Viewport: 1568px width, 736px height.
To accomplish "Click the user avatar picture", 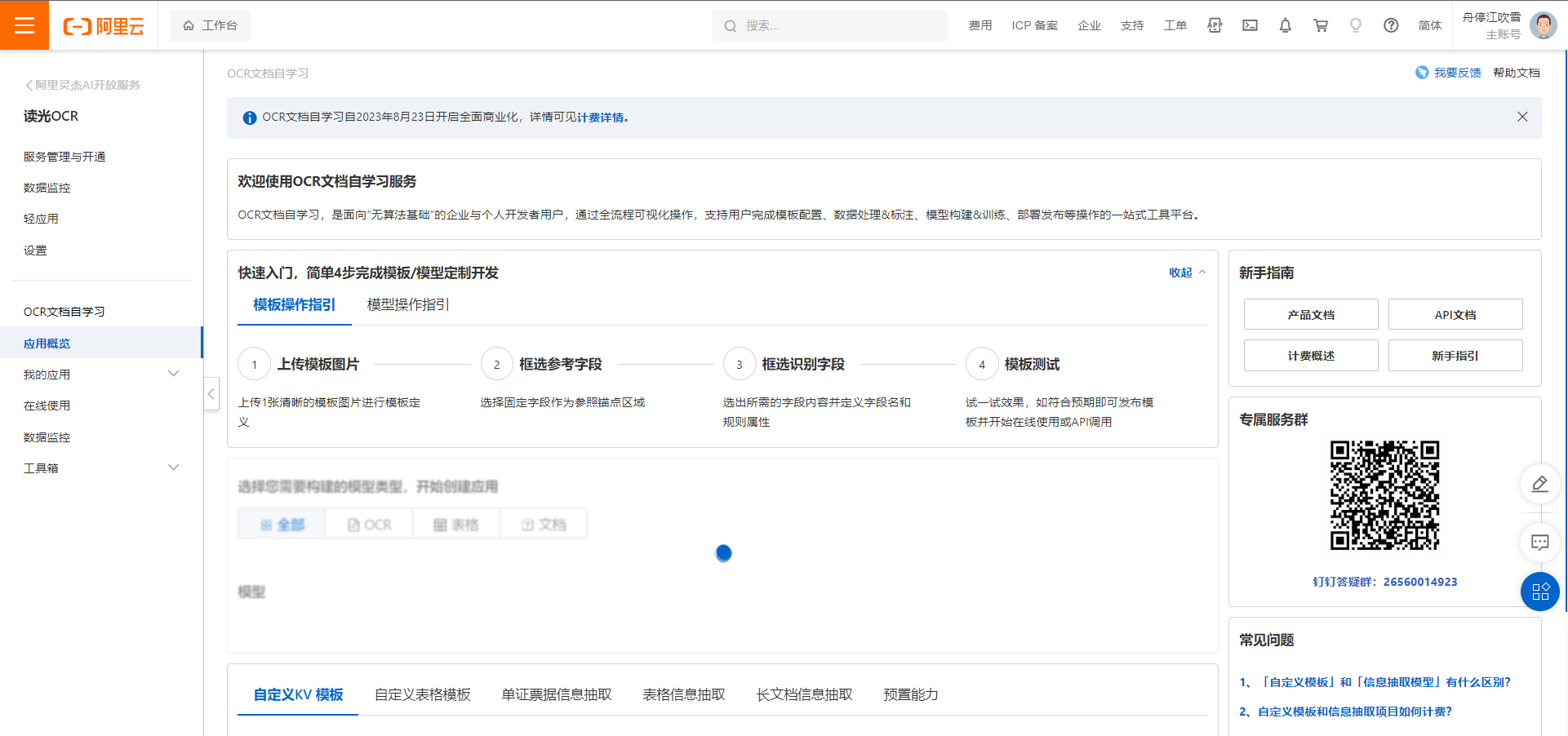I will tap(1543, 25).
